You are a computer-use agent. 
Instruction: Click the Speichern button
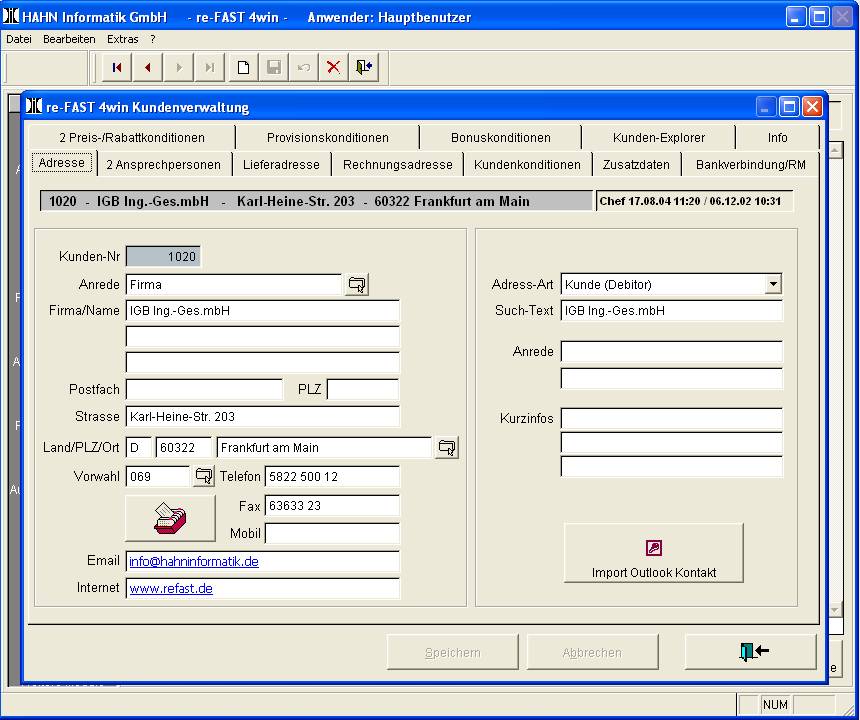click(x=452, y=653)
